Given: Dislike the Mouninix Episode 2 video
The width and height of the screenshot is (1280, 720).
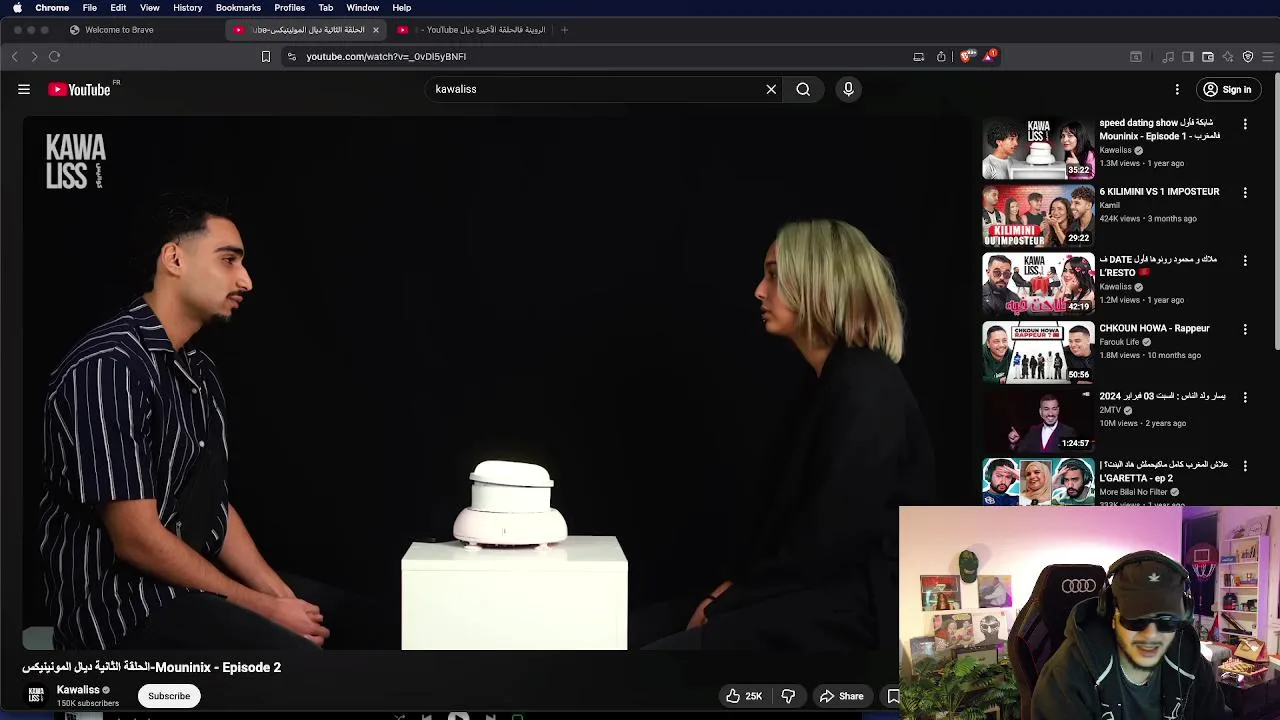Looking at the screenshot, I should click(x=788, y=696).
